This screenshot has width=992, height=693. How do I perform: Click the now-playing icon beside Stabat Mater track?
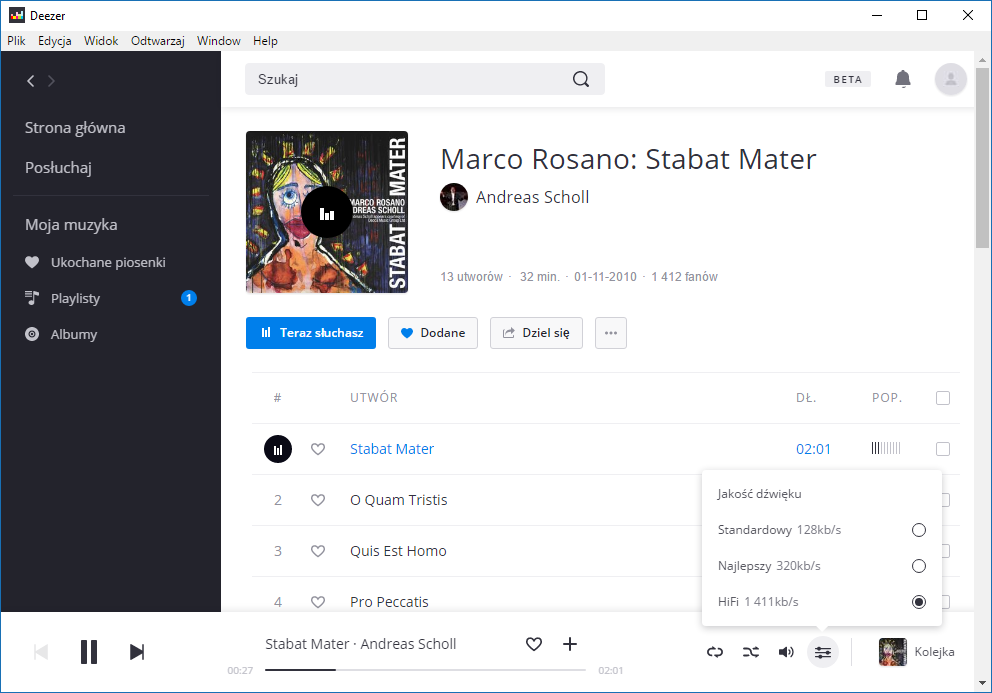pyautogui.click(x=278, y=449)
